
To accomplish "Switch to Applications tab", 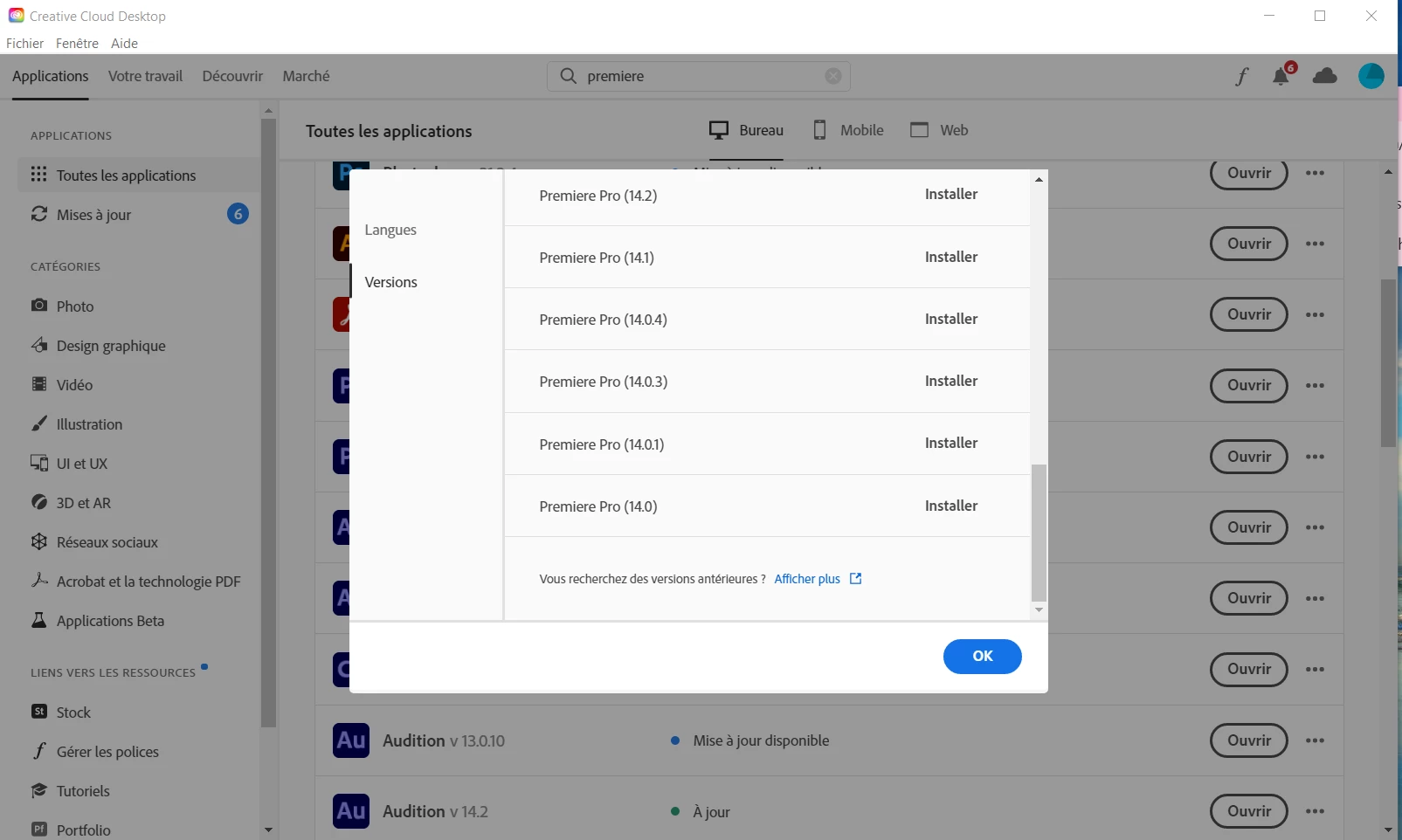I will point(51,76).
